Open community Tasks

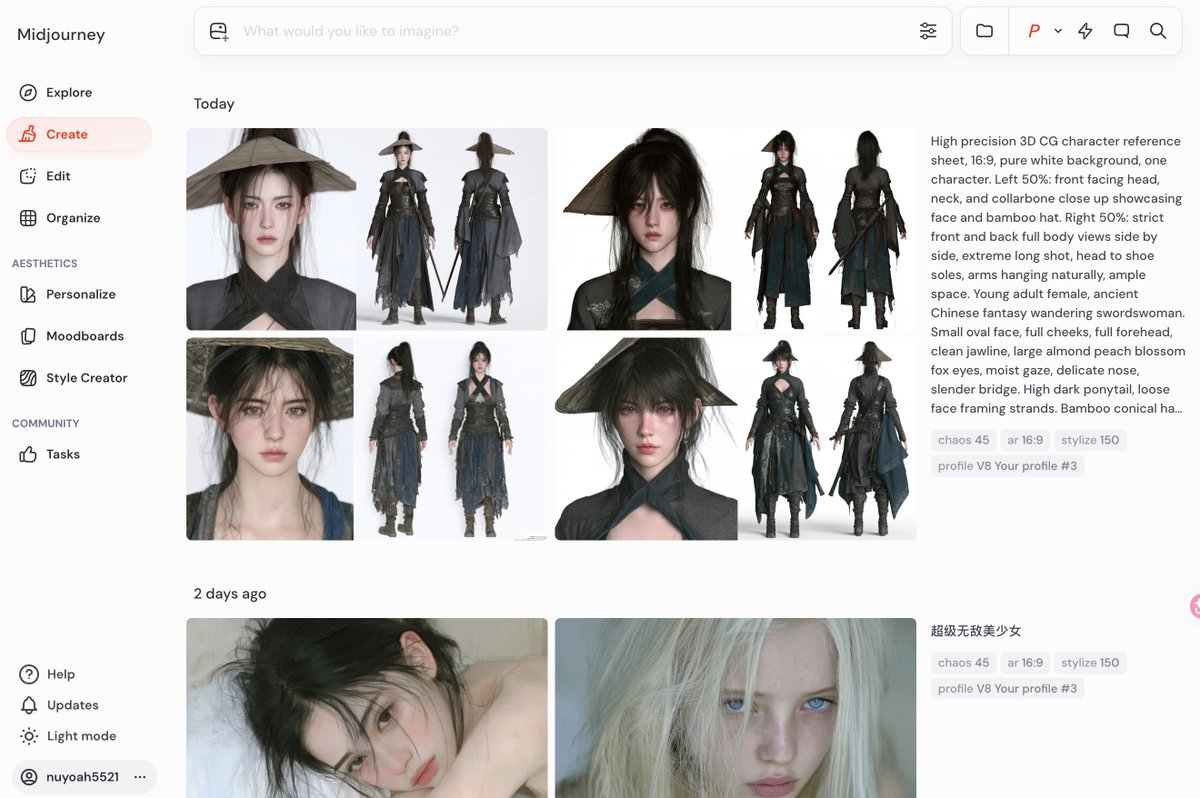point(62,454)
